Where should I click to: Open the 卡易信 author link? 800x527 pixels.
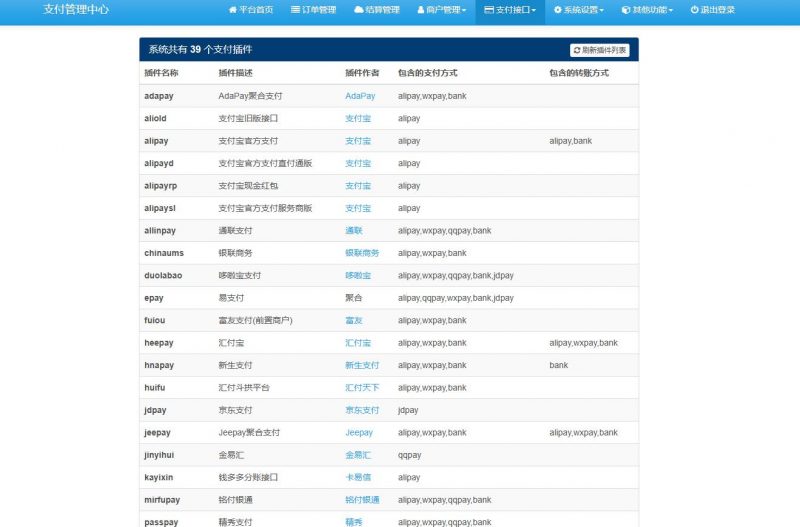tap(358, 478)
